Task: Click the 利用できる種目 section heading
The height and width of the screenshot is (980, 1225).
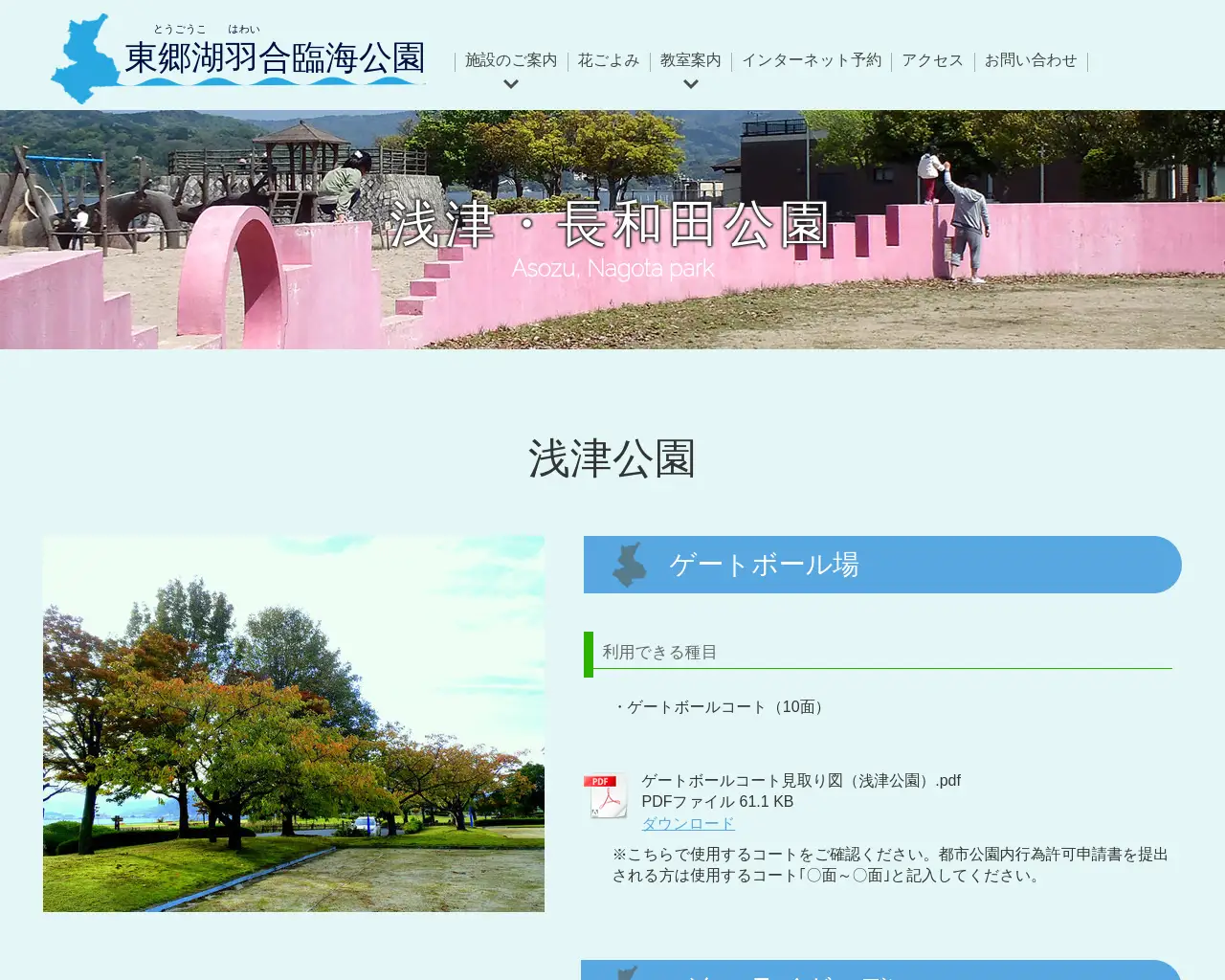Action: 658,652
